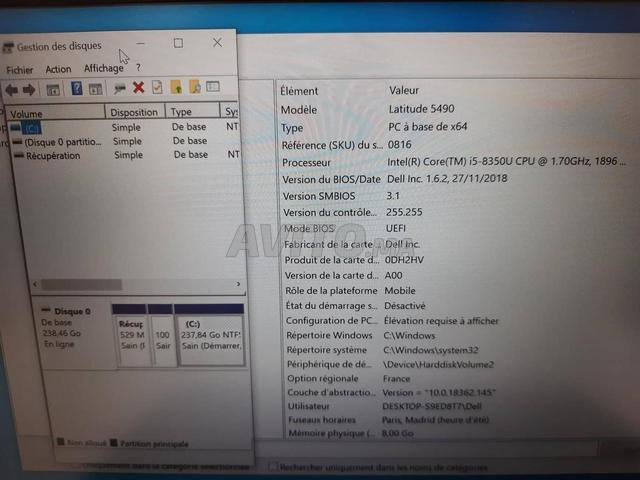Image resolution: width=640 pixels, height=480 pixels.
Task: Click the list view settings toolbar icon
Action: 213,86
